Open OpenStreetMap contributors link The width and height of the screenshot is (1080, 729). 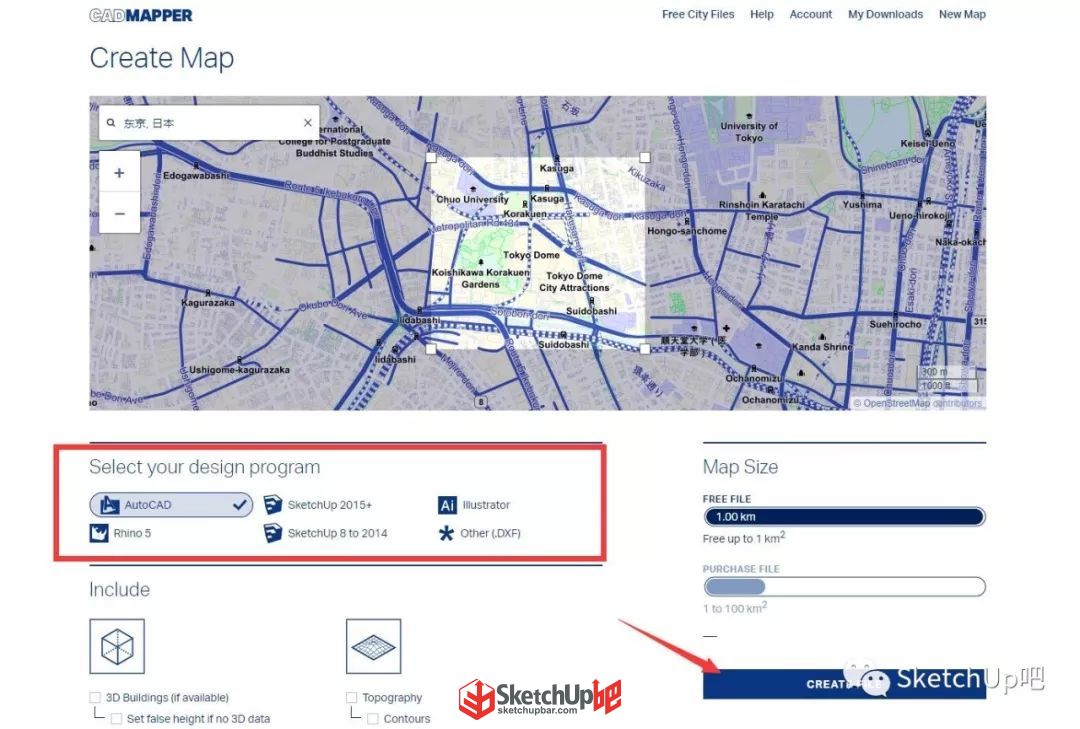(x=917, y=403)
